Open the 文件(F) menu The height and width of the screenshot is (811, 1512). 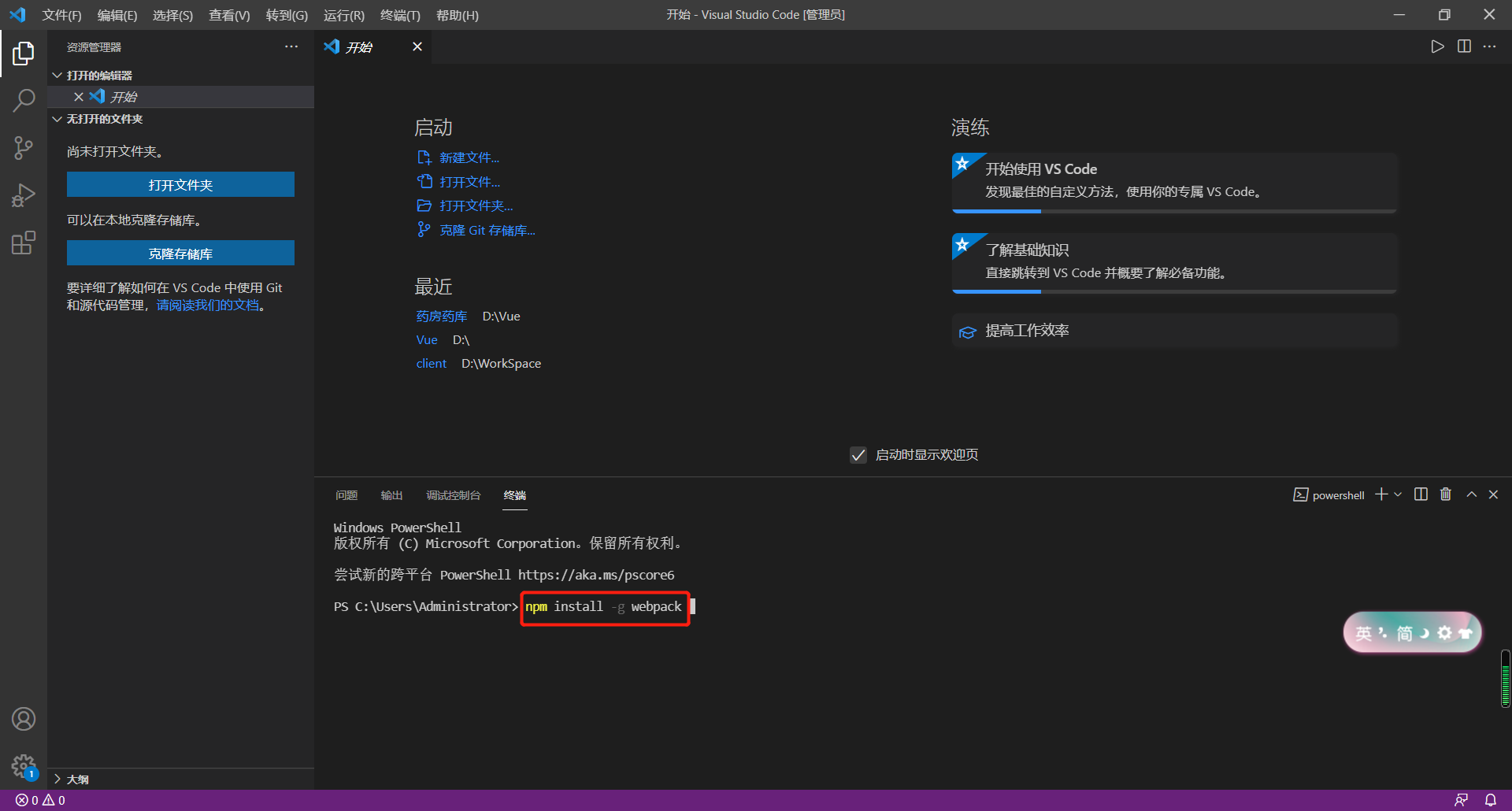pyautogui.click(x=61, y=15)
